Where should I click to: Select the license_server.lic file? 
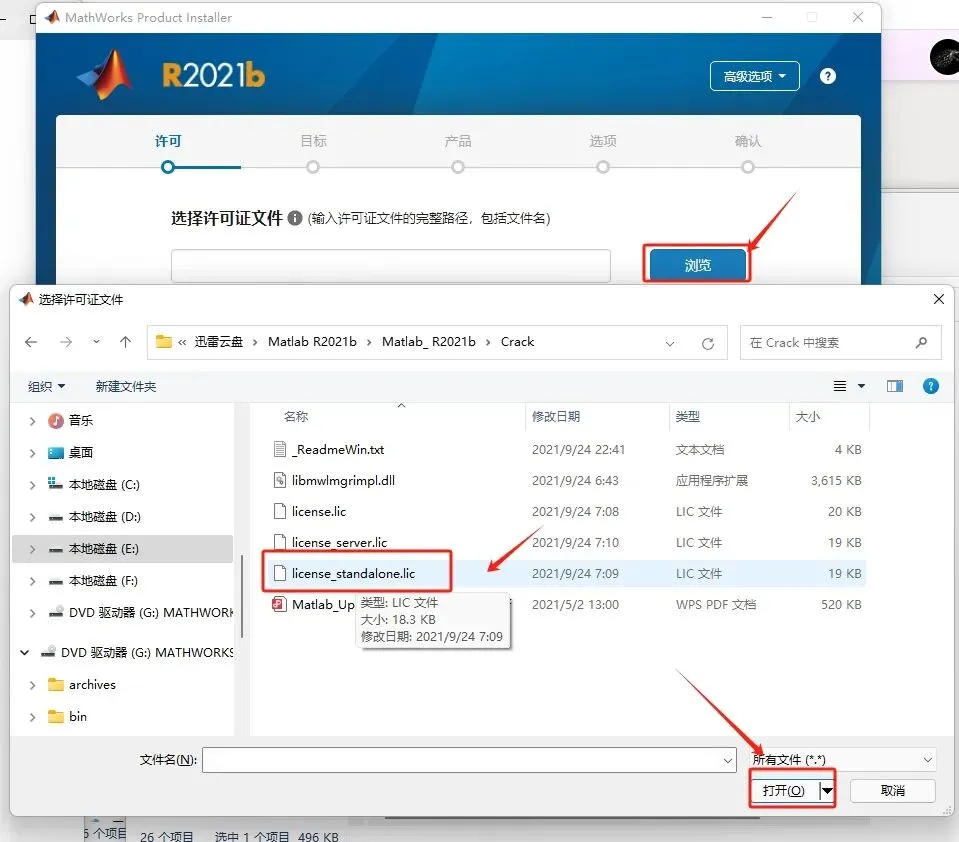[339, 542]
